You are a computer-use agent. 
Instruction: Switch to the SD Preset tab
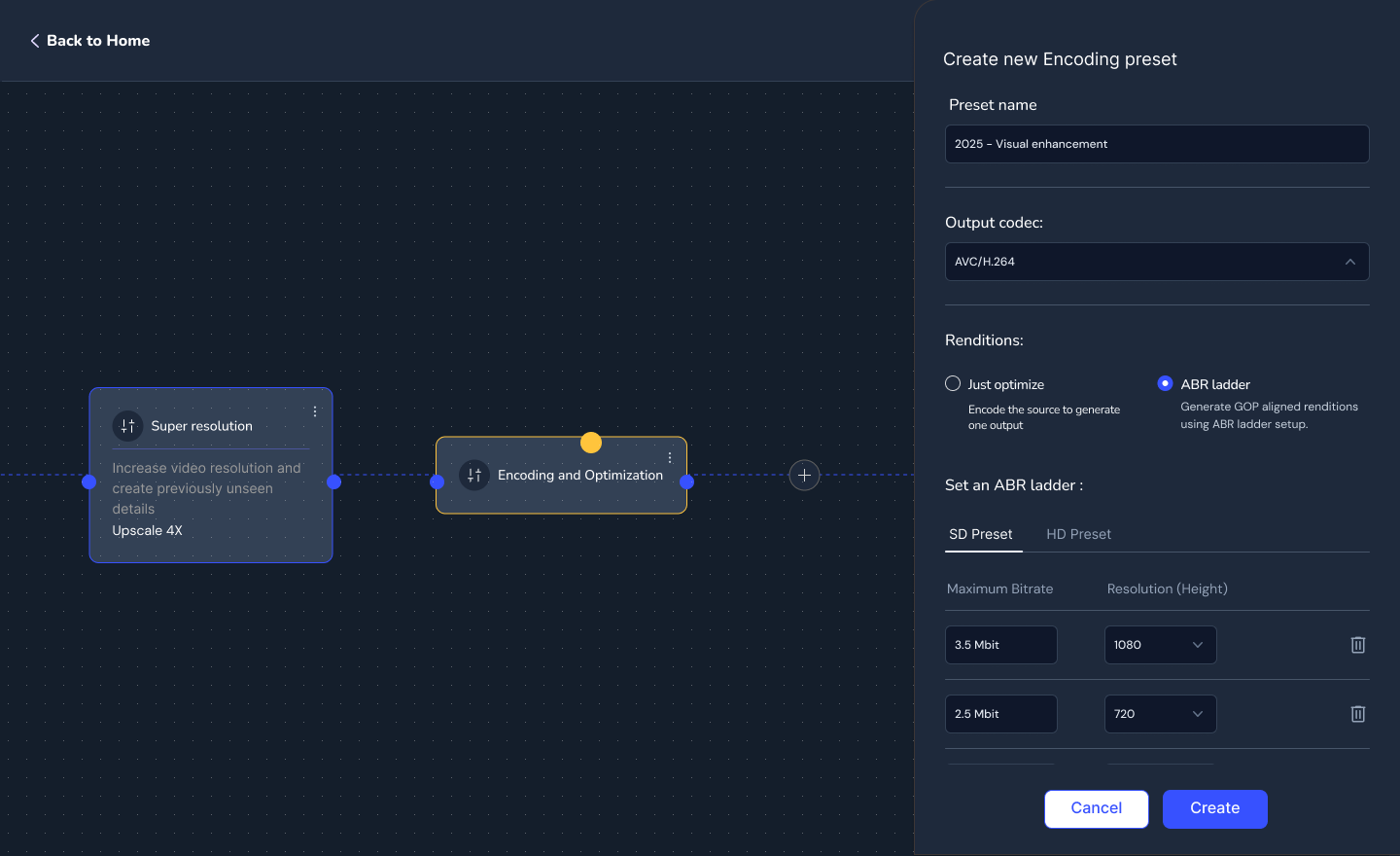(x=981, y=534)
